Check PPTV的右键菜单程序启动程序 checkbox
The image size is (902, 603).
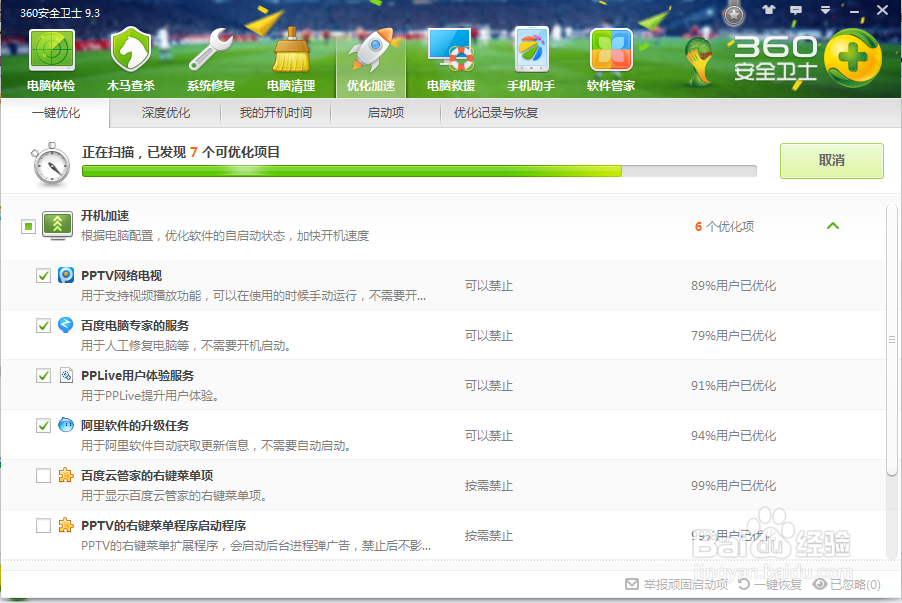[x=43, y=525]
